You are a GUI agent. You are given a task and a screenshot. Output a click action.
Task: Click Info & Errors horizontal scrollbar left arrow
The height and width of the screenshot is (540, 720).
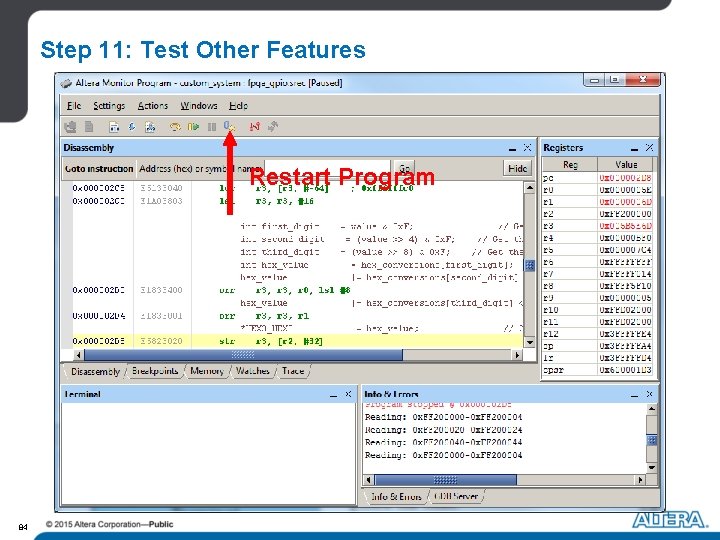368,480
